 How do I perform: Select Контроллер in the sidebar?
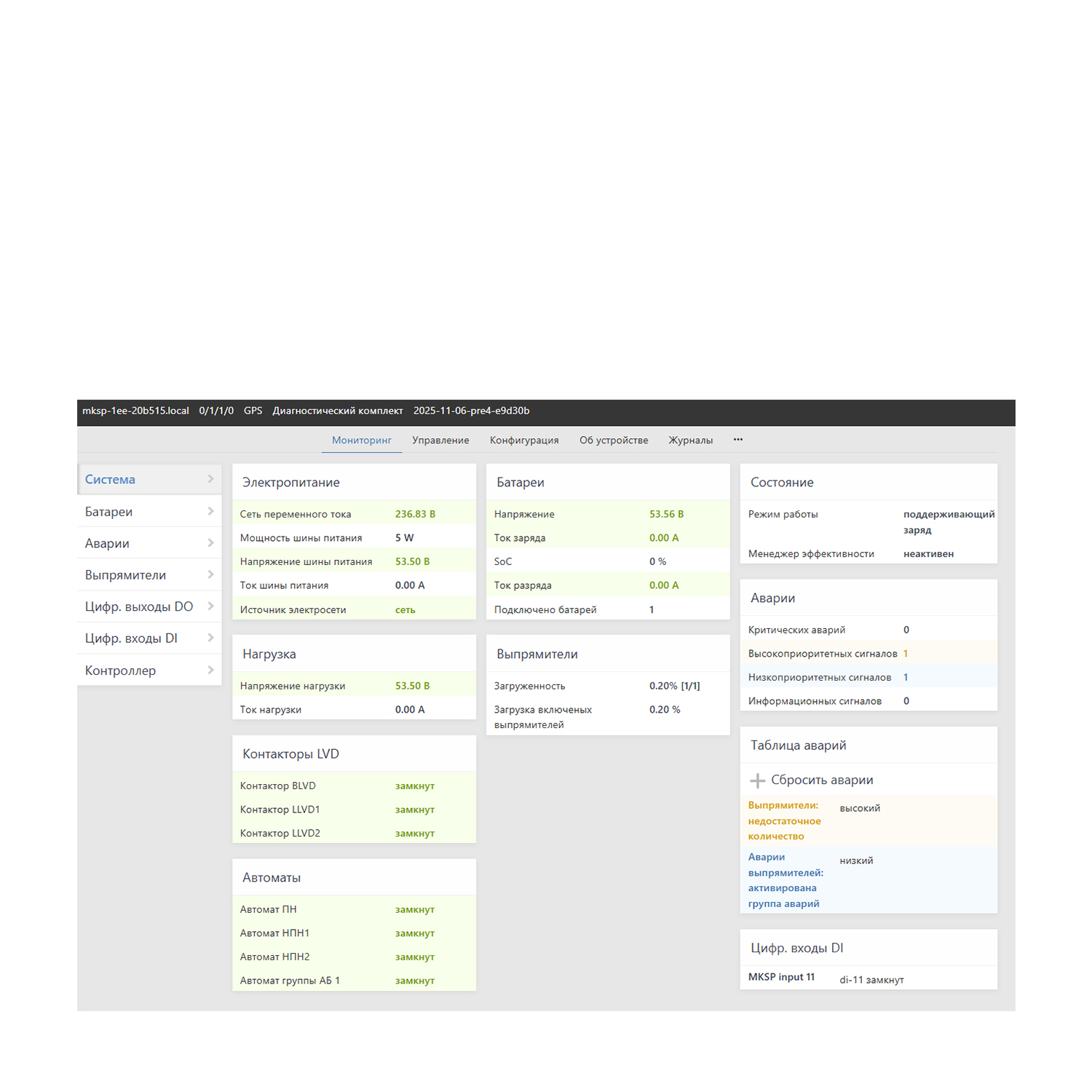(121, 670)
